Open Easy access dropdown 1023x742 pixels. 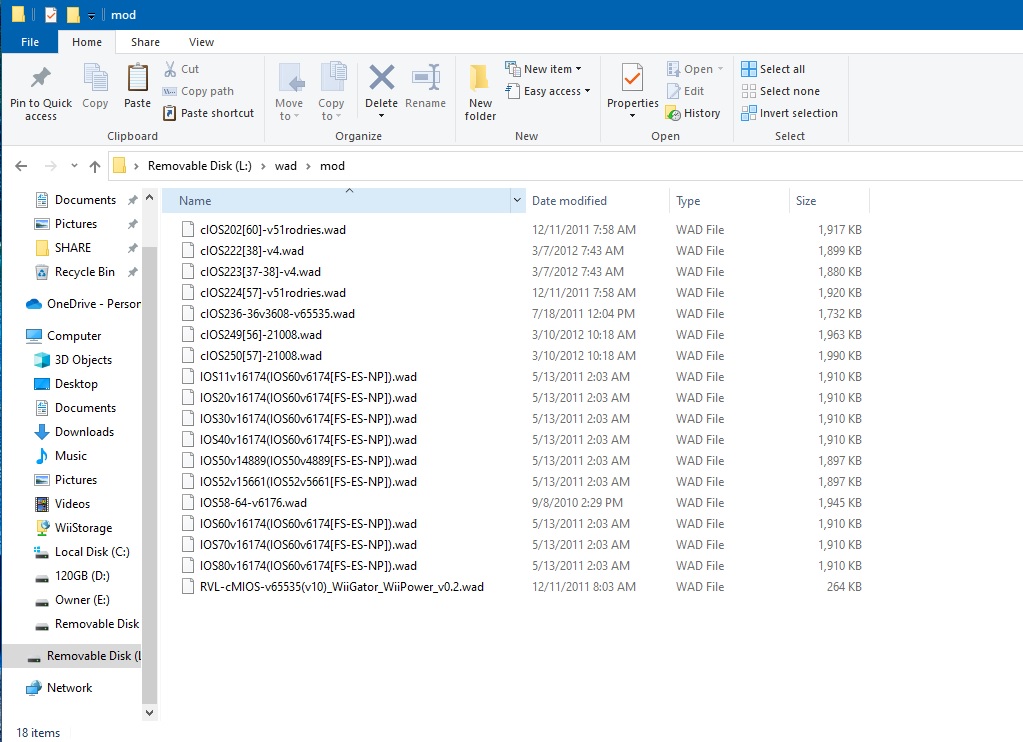(548, 91)
